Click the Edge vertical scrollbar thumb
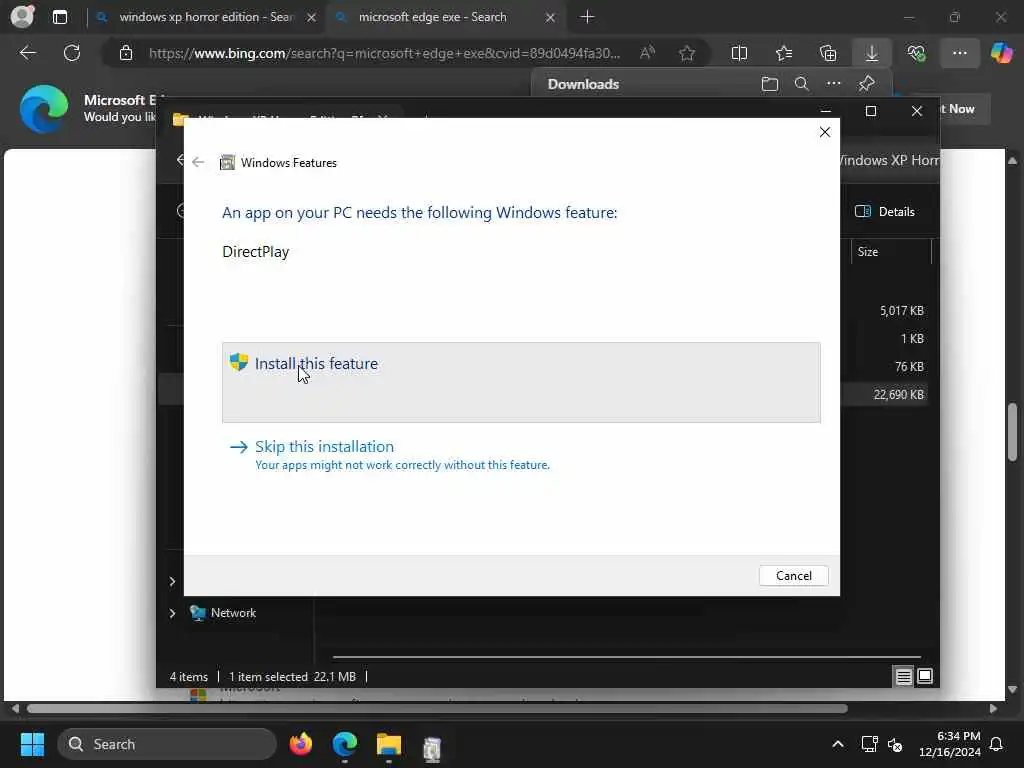The width and height of the screenshot is (1024, 768). (x=1012, y=432)
